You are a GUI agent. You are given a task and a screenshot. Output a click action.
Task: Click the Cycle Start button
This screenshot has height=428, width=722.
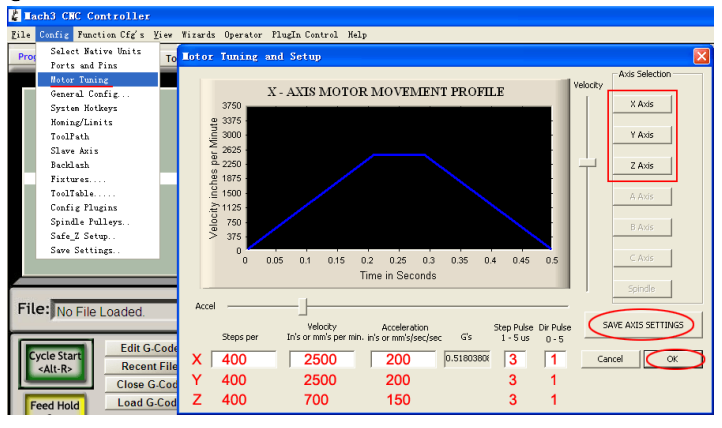click(x=56, y=363)
